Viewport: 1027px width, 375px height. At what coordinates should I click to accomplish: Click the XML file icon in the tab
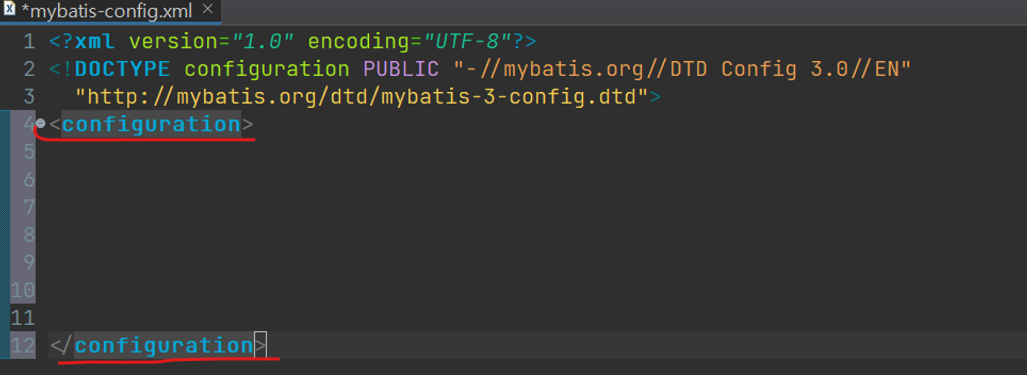point(10,10)
